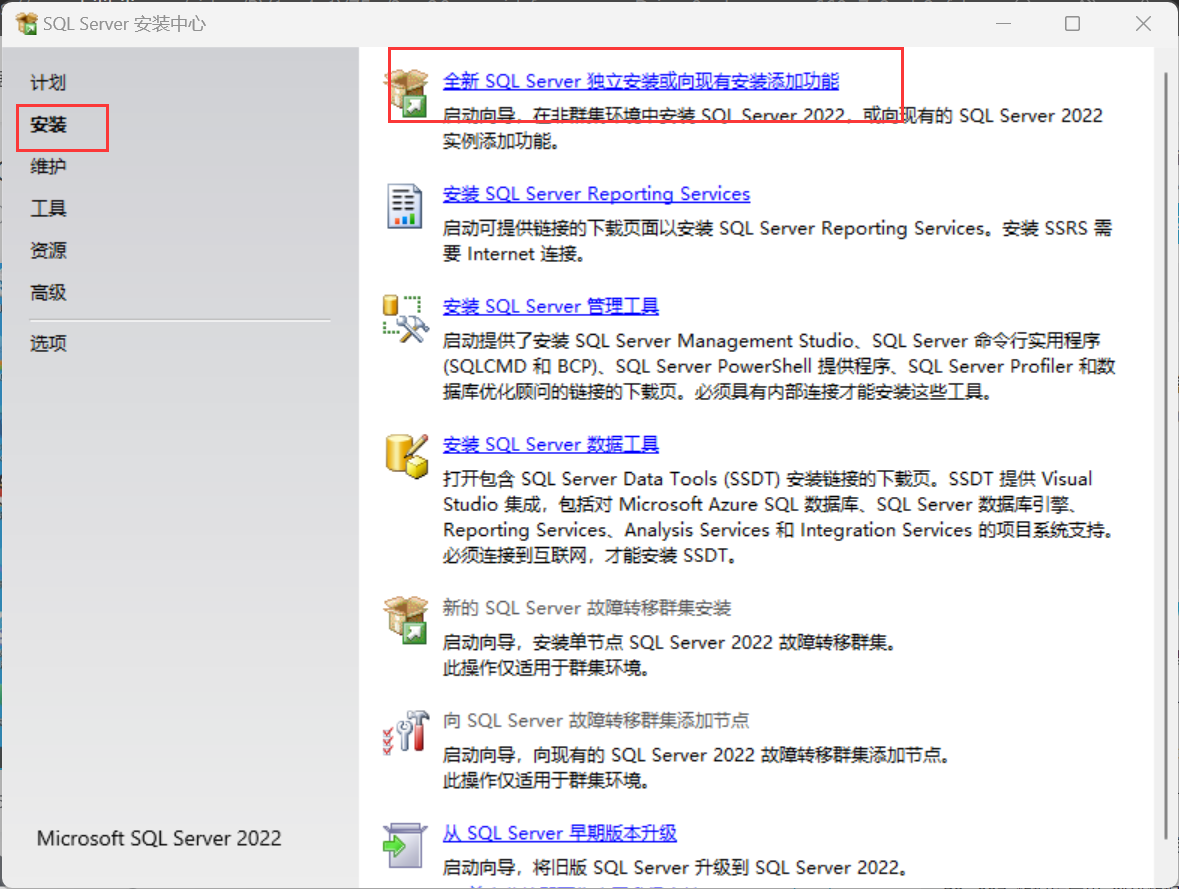This screenshot has height=889, width=1179.
Task: Click the management tools hammer-wrench icon
Action: (x=406, y=319)
